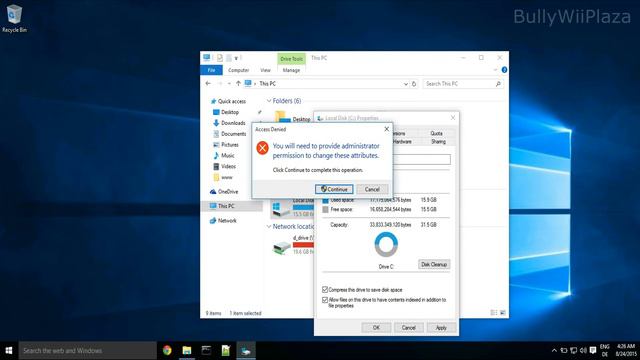The height and width of the screenshot is (360, 640).
Task: Close the Local Disk Properties window
Action: (x=453, y=118)
